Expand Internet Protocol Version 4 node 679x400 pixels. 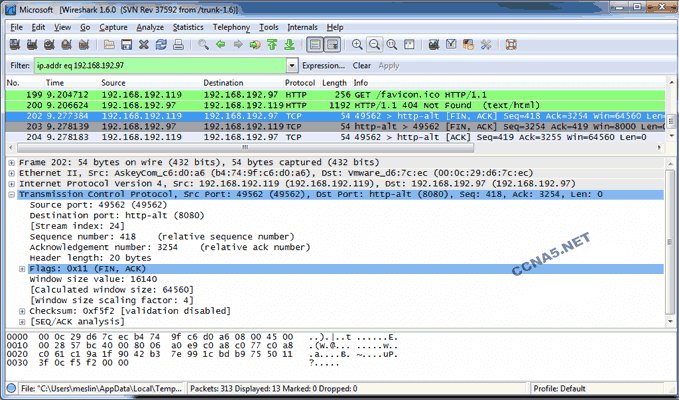pos(12,184)
